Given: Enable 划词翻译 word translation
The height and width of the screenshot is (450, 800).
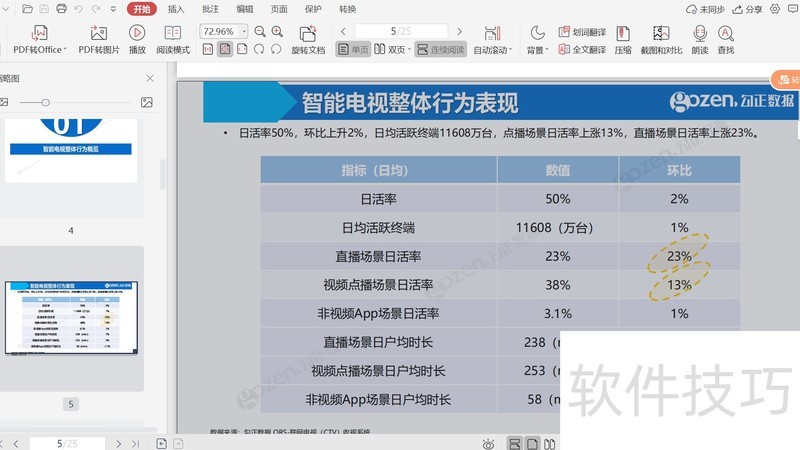Looking at the screenshot, I should click(582, 32).
